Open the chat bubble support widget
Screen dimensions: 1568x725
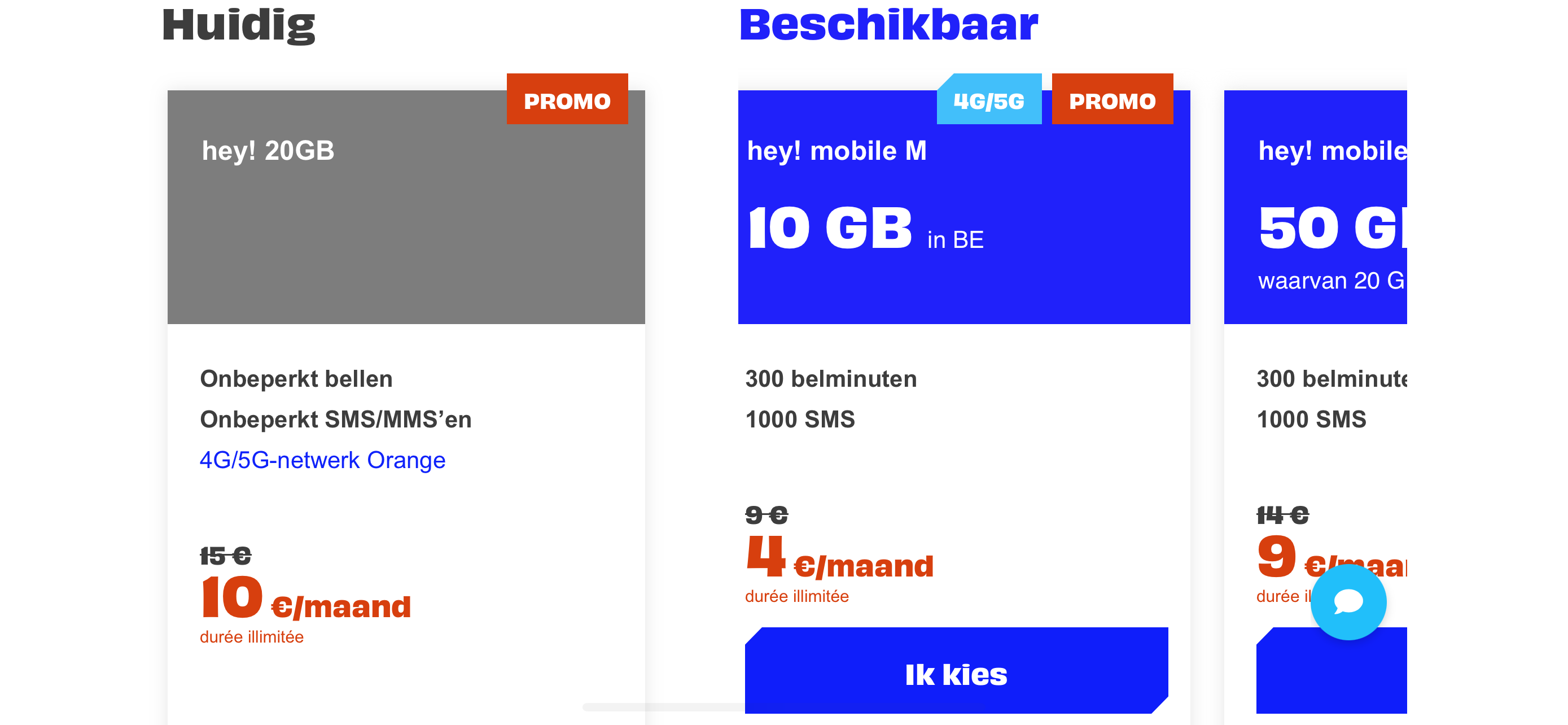(1348, 601)
